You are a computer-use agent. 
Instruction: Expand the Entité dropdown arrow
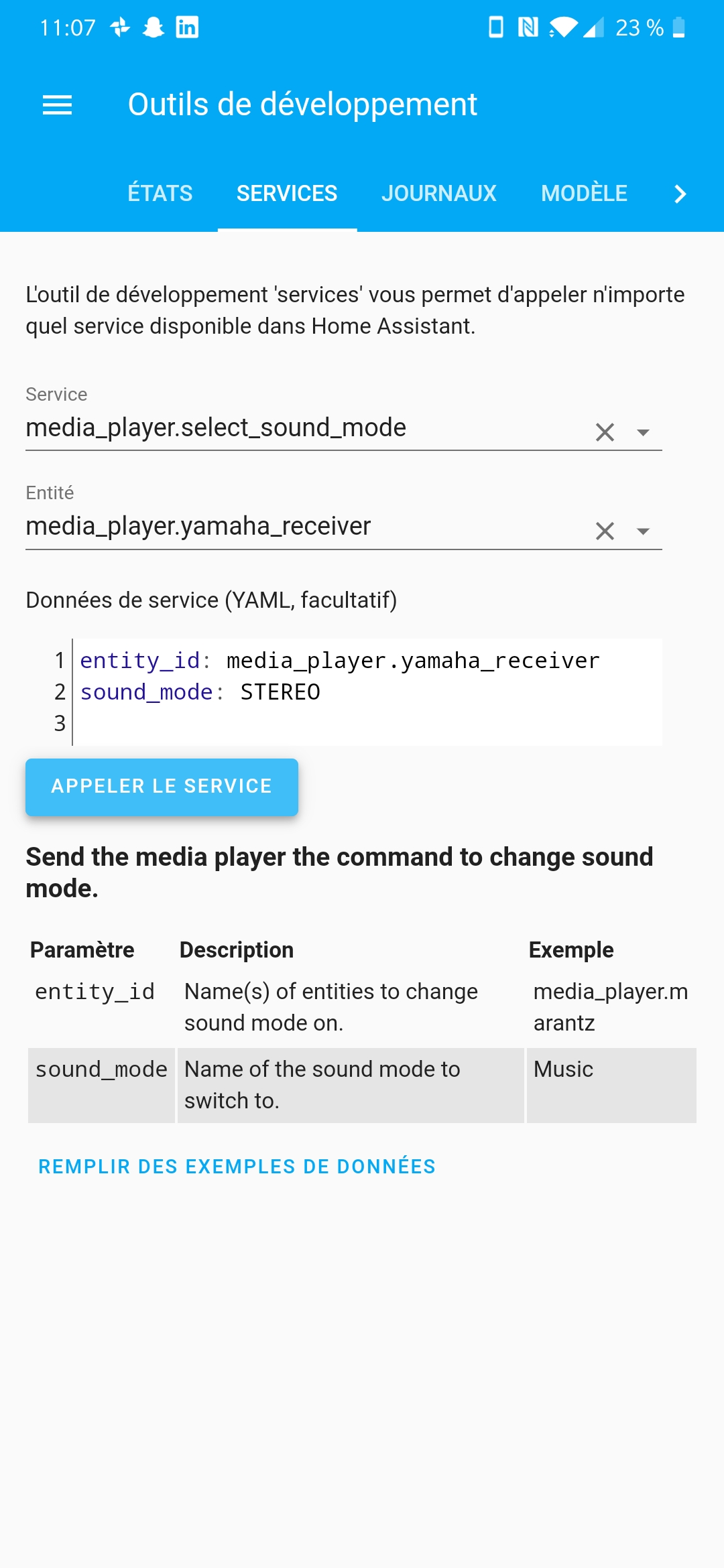(643, 531)
